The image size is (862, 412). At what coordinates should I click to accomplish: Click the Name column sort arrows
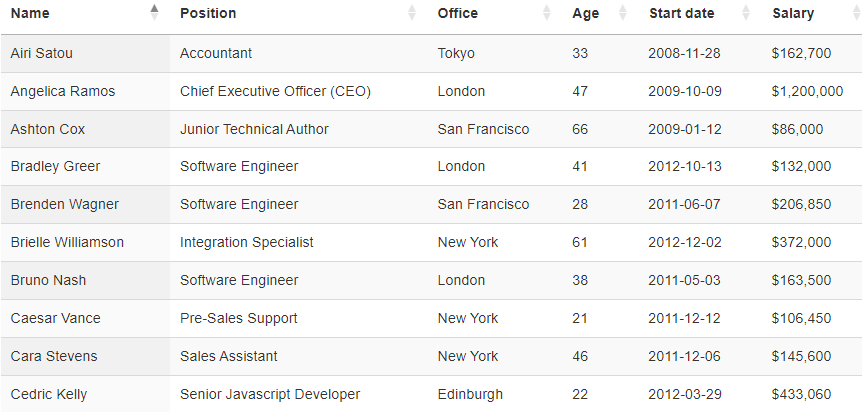(154, 12)
